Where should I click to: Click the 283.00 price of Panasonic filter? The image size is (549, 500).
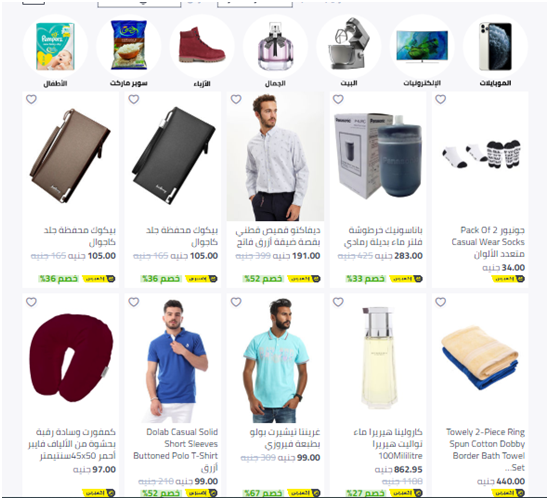click(x=408, y=256)
